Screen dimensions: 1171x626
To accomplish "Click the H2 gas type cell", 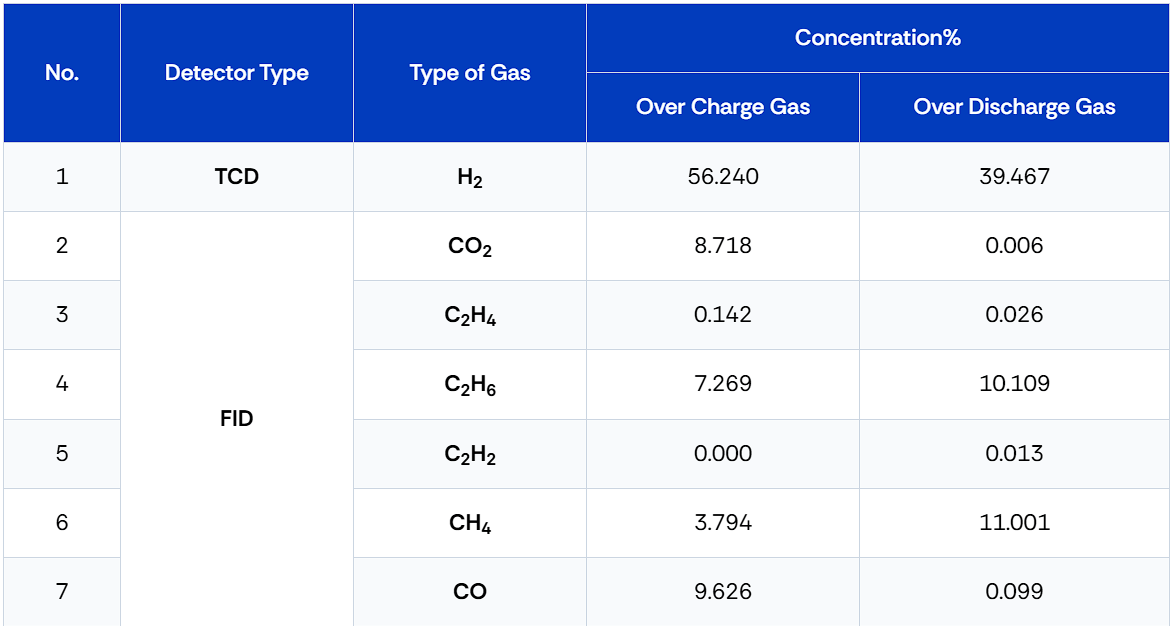I will click(470, 177).
